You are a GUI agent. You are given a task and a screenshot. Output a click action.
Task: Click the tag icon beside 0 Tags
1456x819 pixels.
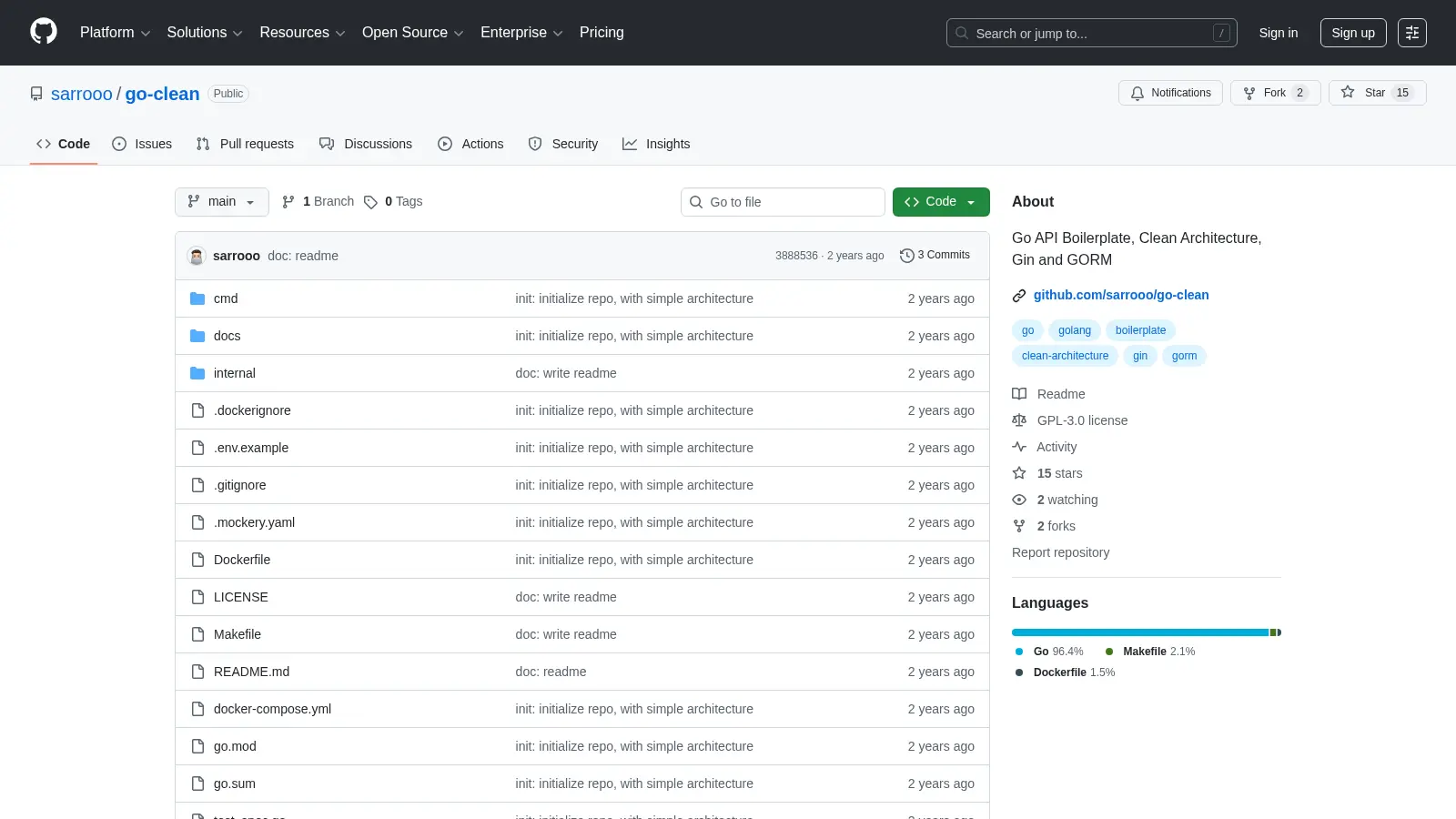click(x=370, y=202)
